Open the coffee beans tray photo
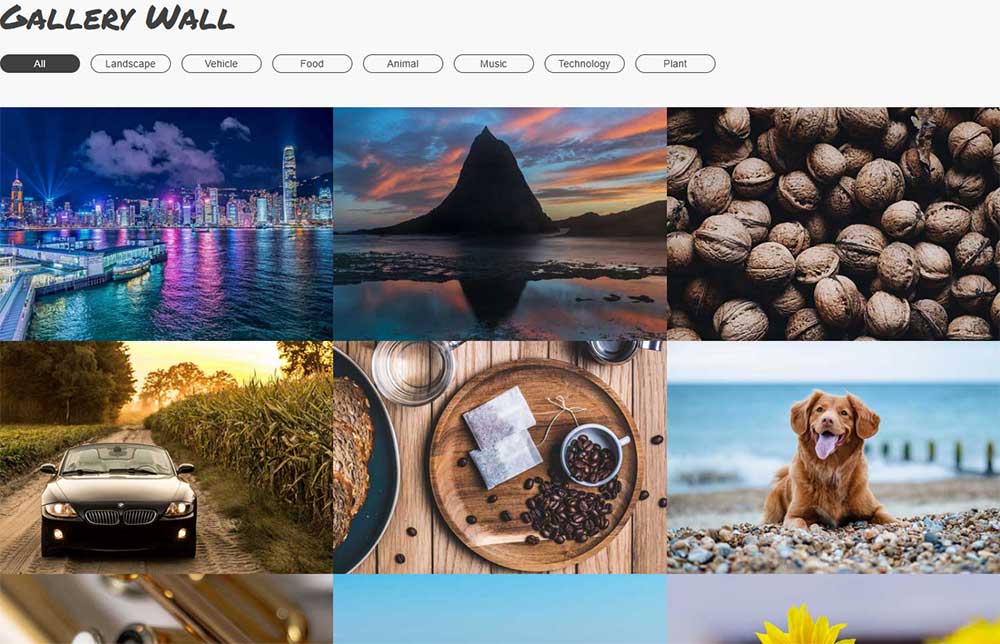This screenshot has width=1000, height=644. [x=500, y=457]
